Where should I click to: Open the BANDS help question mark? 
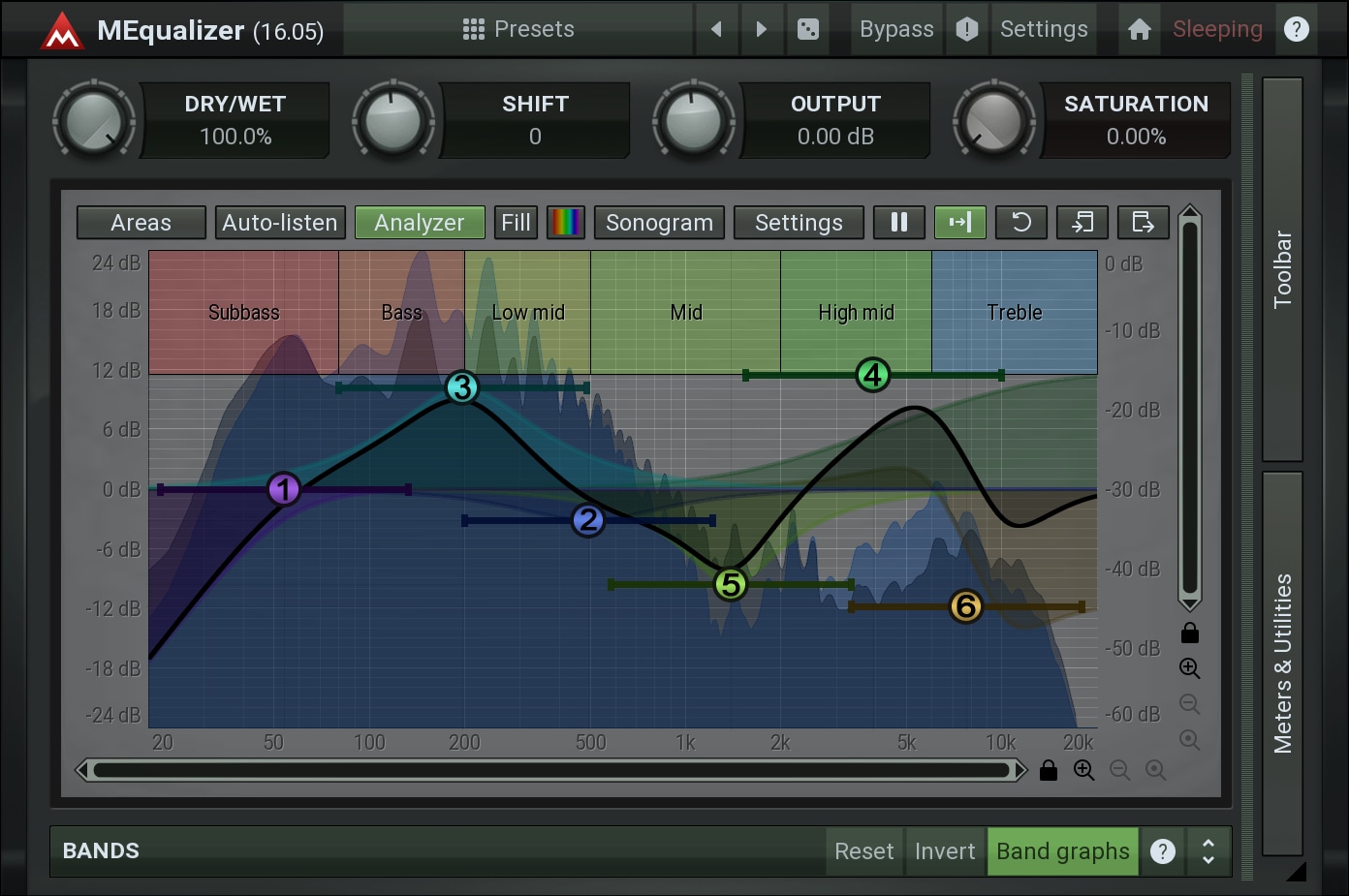point(1163,851)
